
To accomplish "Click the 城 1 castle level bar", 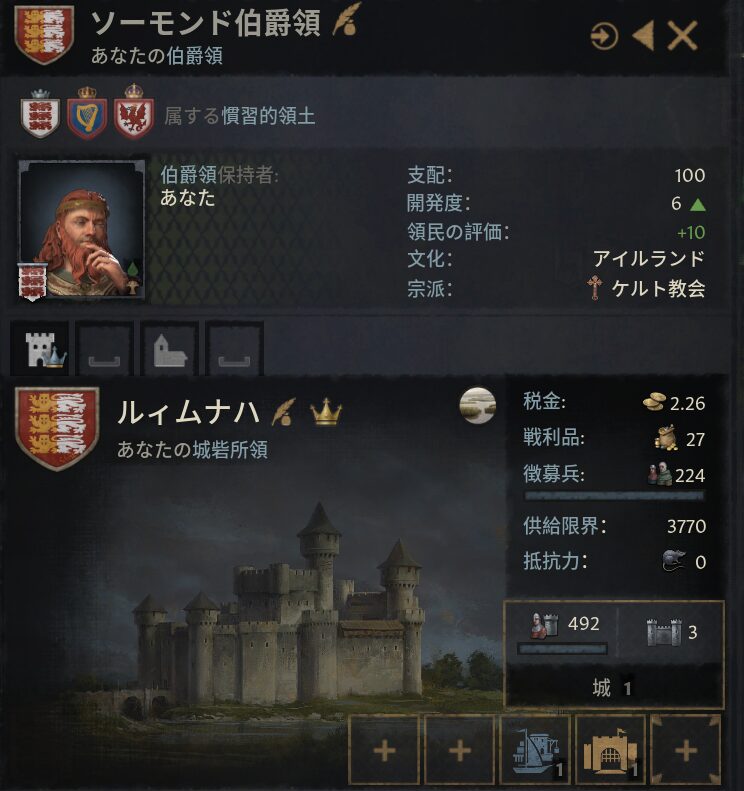I will 614,687.
